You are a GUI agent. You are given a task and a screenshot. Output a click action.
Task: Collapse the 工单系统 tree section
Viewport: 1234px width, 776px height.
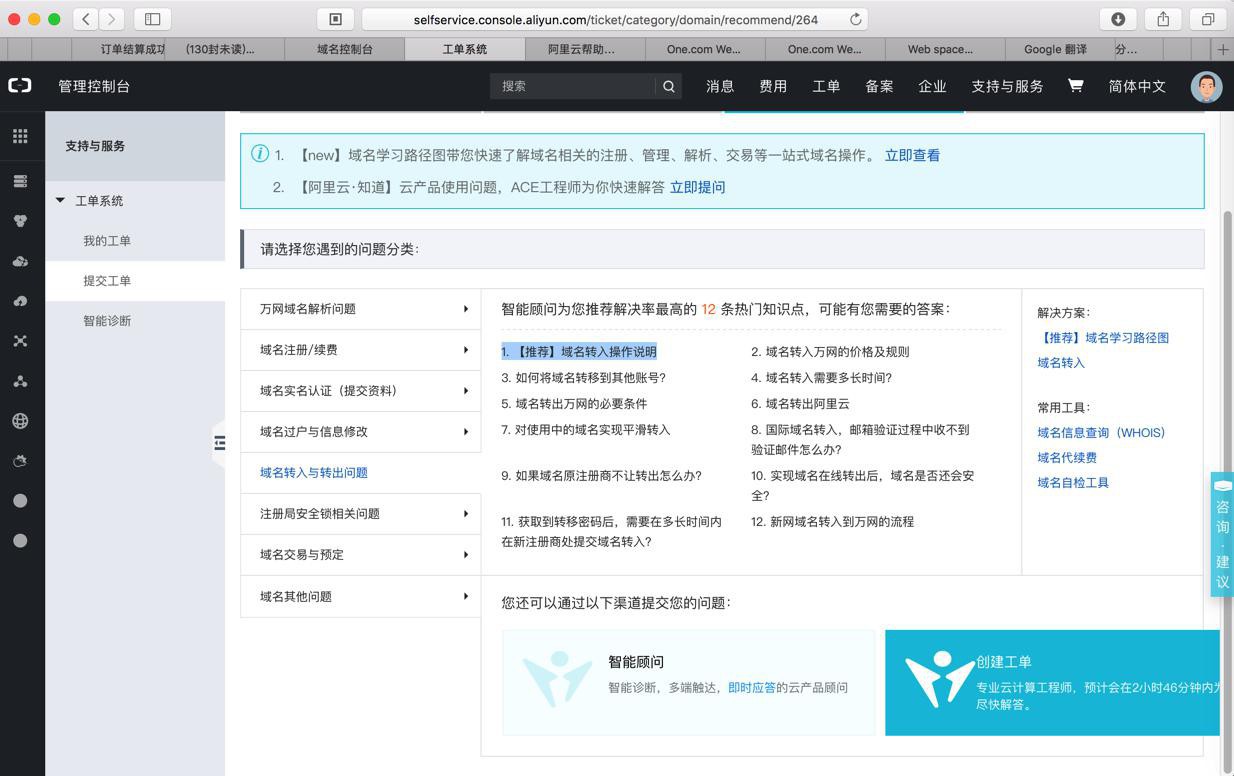point(60,200)
